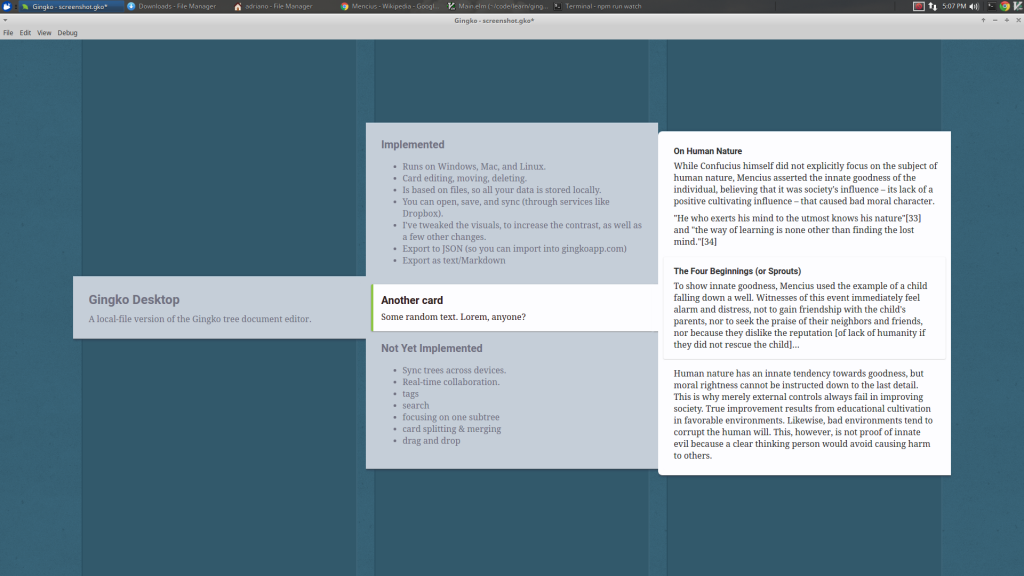1024x576 pixels.
Task: Switch to Terminal npm run watch window
Action: point(603,6)
